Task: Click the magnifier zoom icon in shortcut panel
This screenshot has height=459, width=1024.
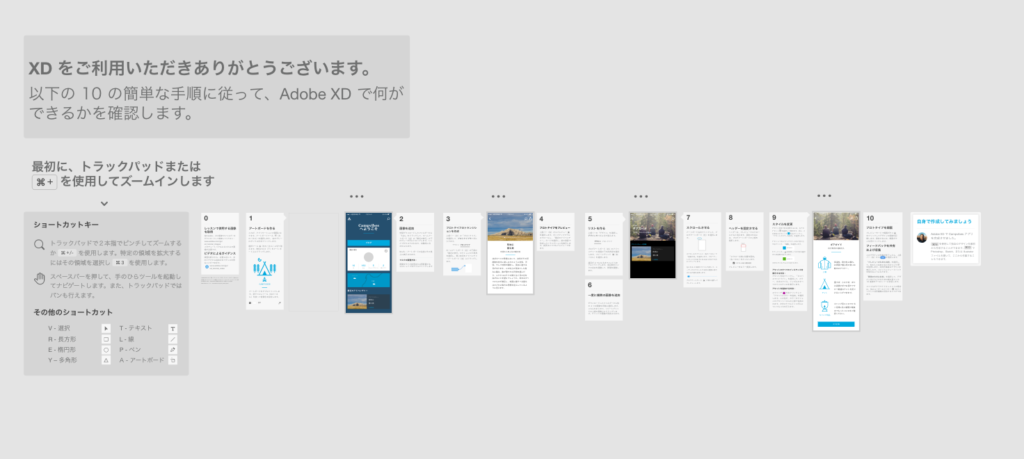Action: click(40, 245)
